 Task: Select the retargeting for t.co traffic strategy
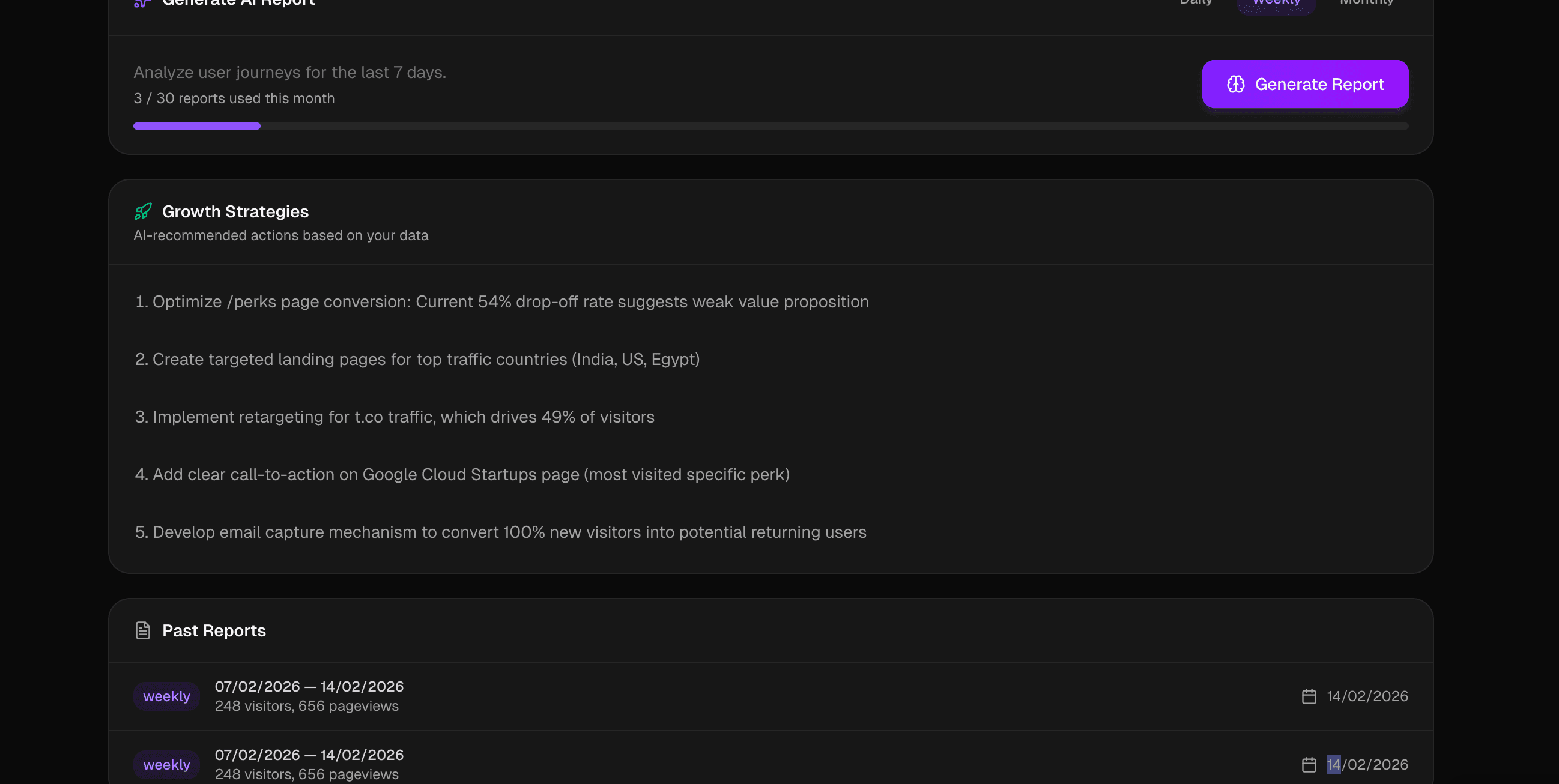point(394,417)
